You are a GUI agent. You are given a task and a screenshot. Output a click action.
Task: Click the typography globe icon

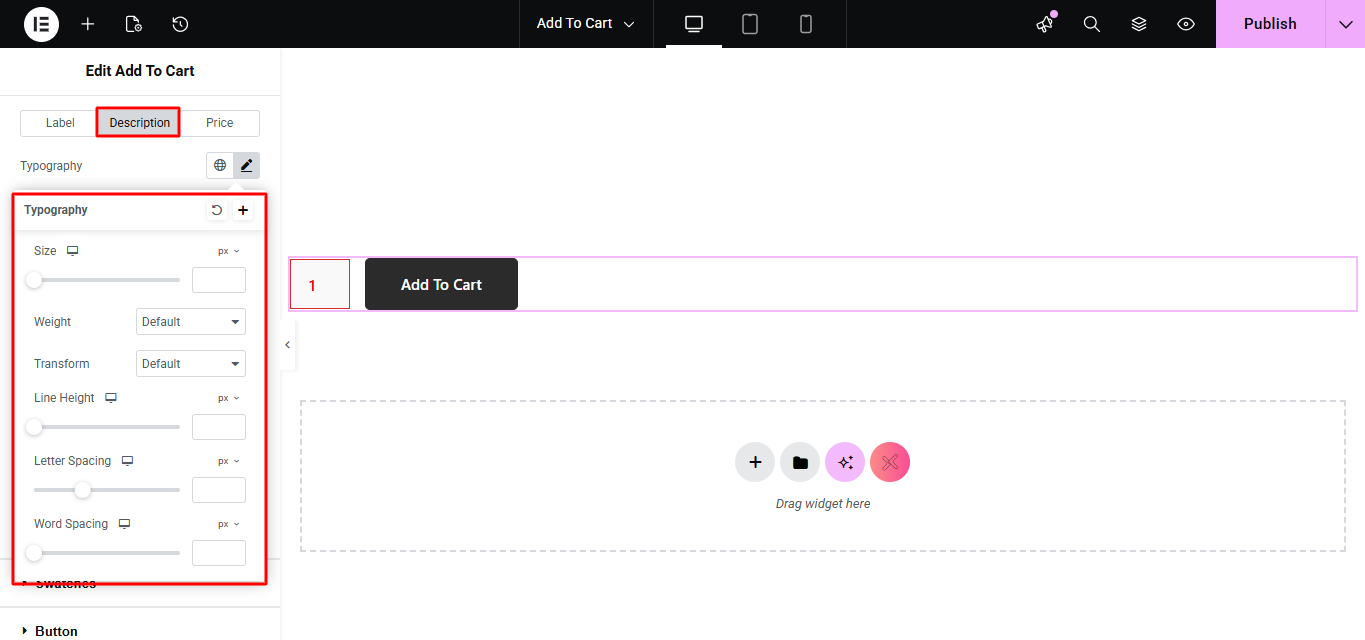pyautogui.click(x=220, y=165)
